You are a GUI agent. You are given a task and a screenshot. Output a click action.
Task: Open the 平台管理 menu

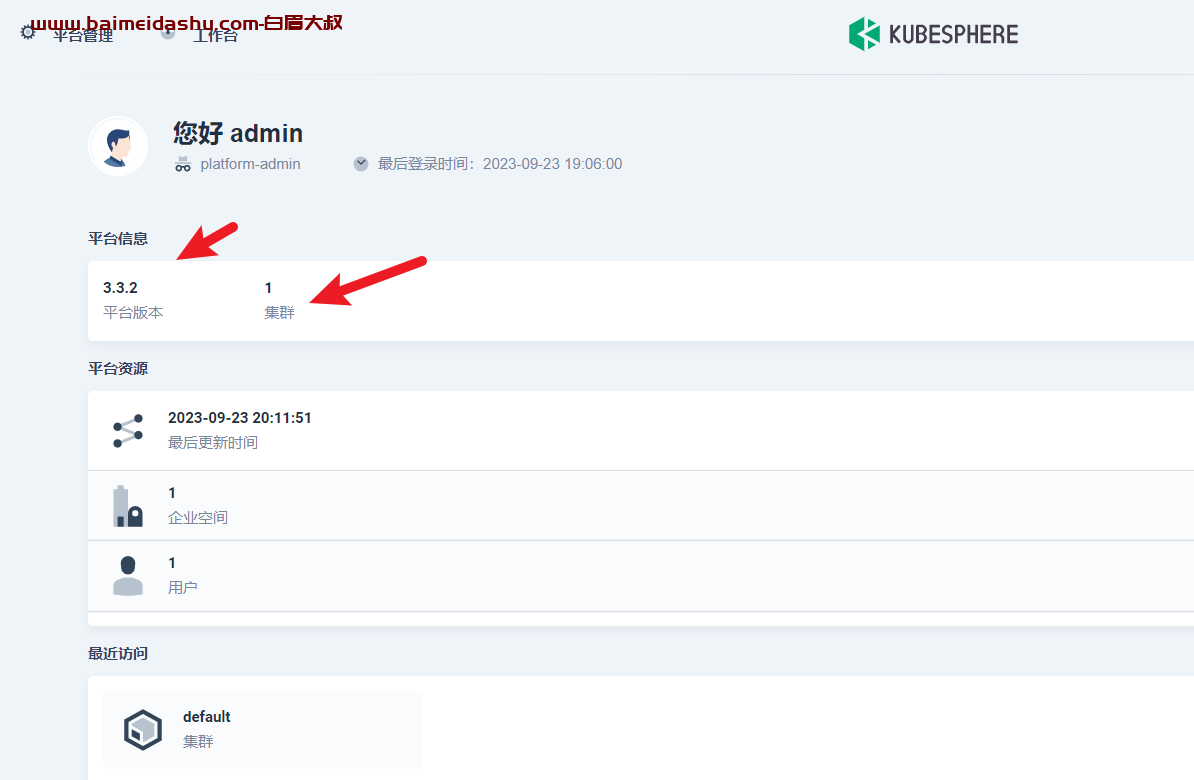[x=83, y=35]
